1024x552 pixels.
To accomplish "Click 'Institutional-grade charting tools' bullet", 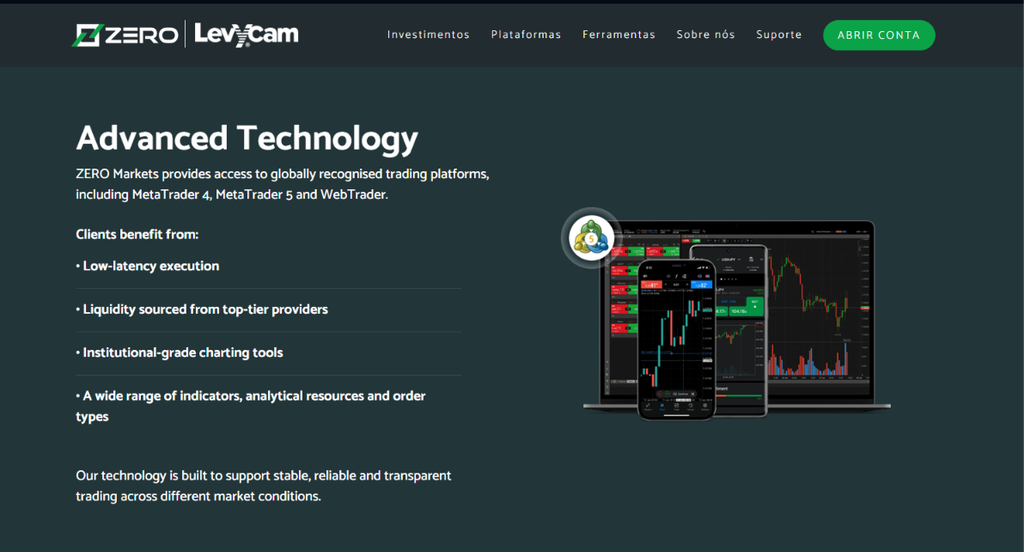I will point(180,353).
